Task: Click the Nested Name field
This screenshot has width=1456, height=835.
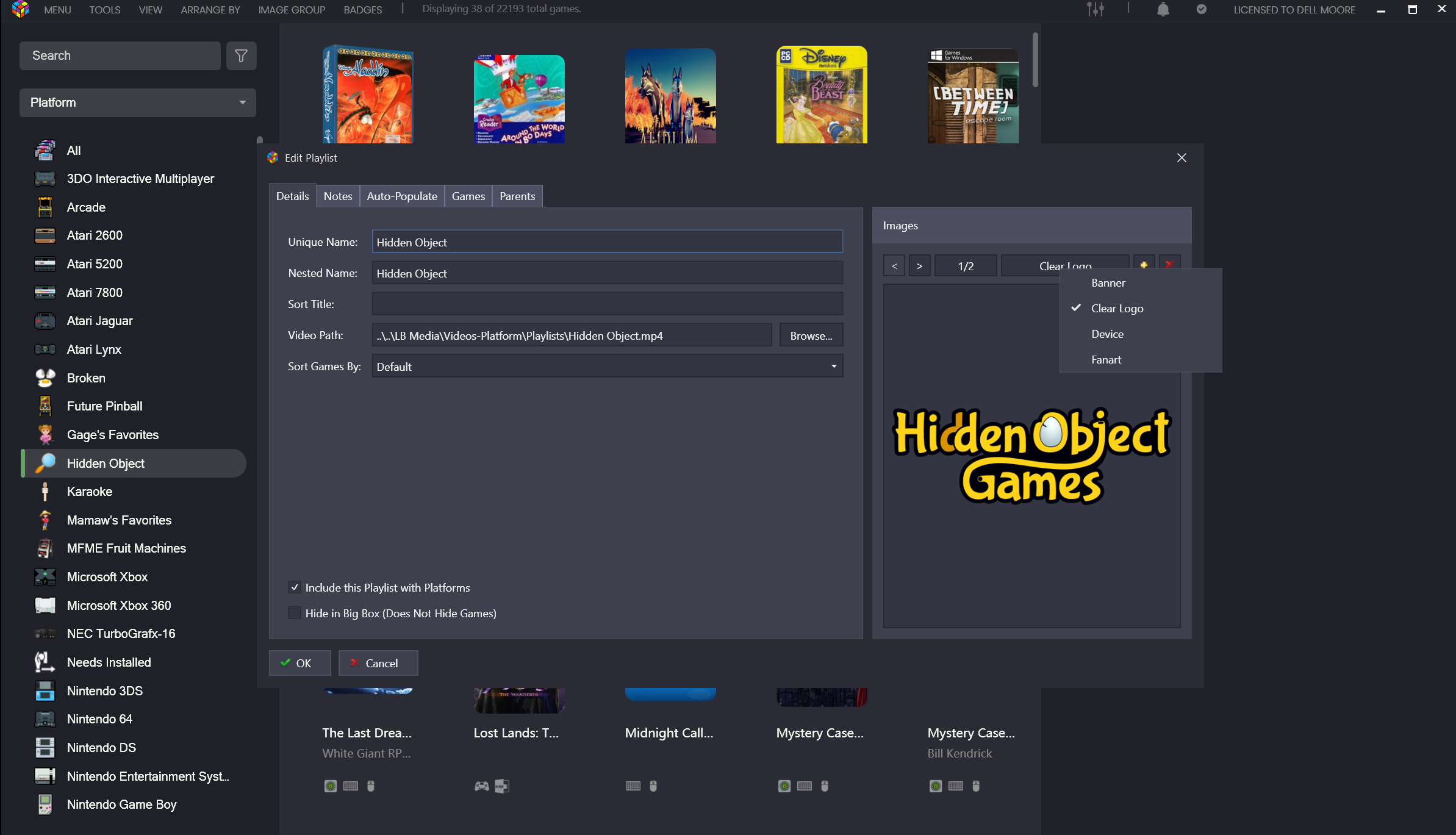Action: point(608,273)
